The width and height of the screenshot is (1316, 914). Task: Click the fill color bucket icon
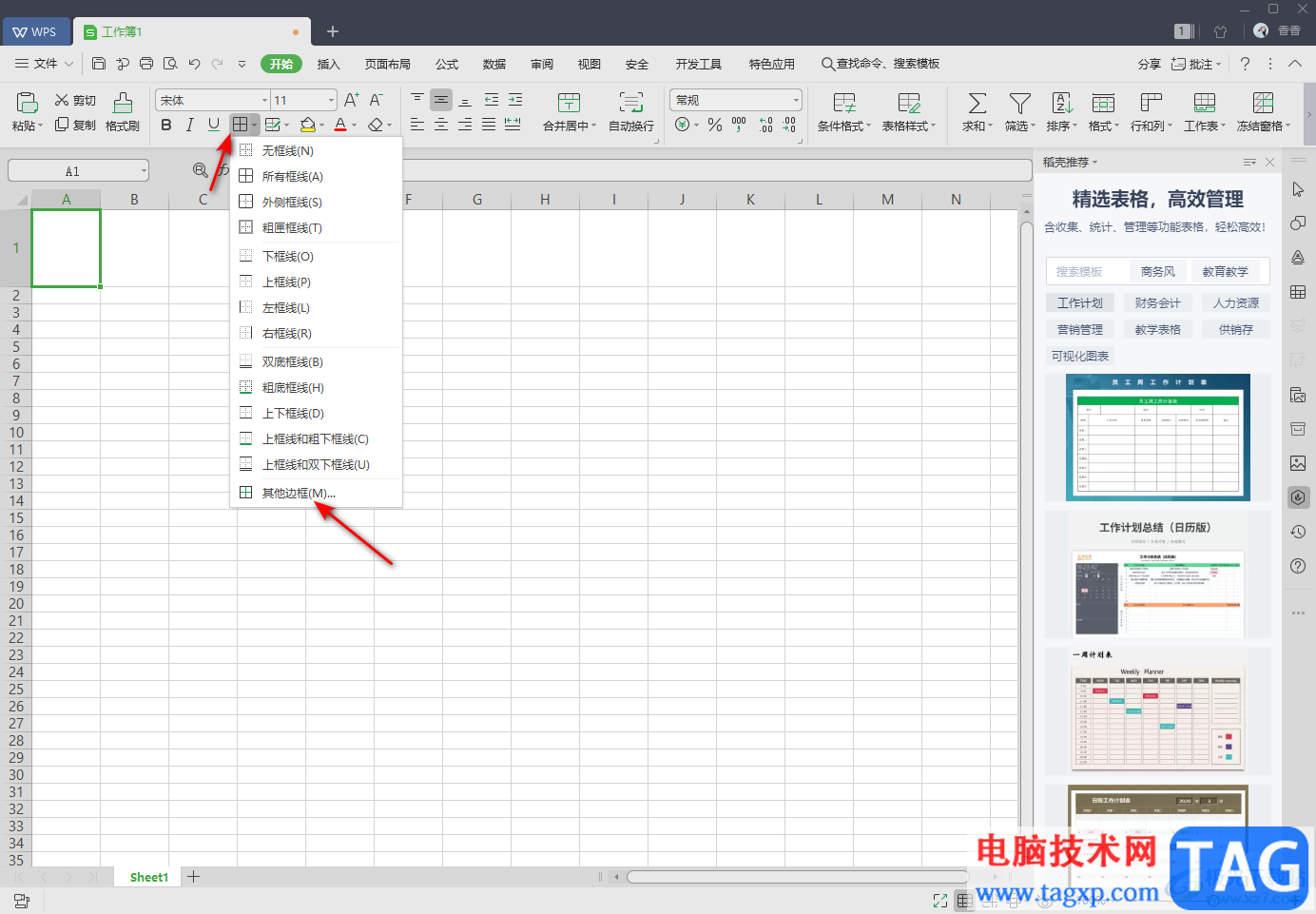[307, 125]
